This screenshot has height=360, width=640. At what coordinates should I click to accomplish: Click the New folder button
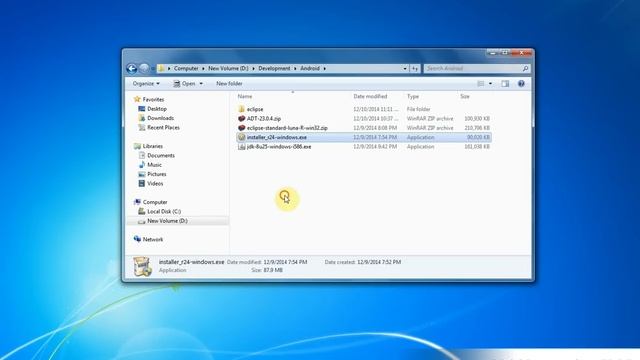[229, 84]
